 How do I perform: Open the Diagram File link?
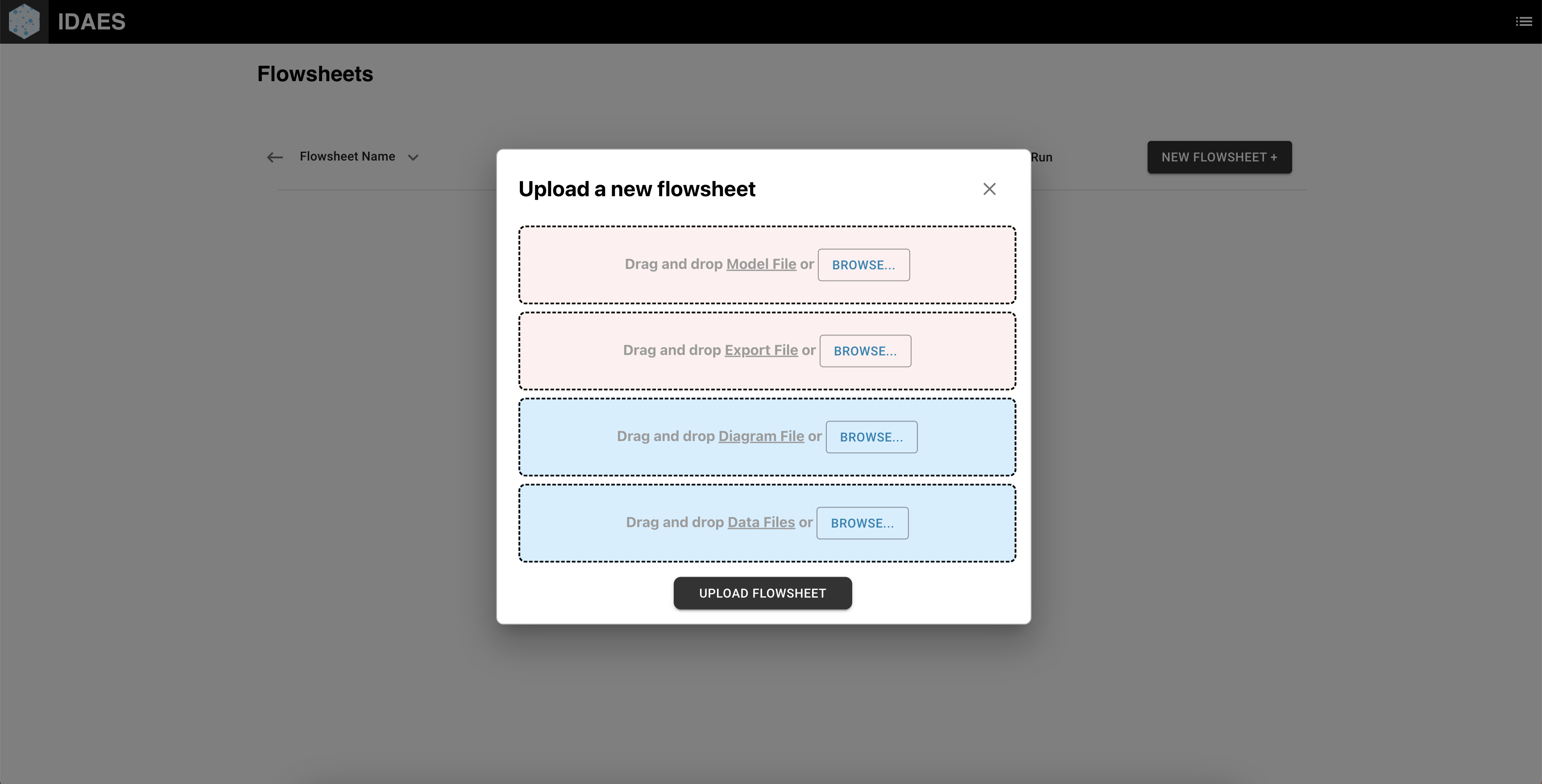(761, 436)
